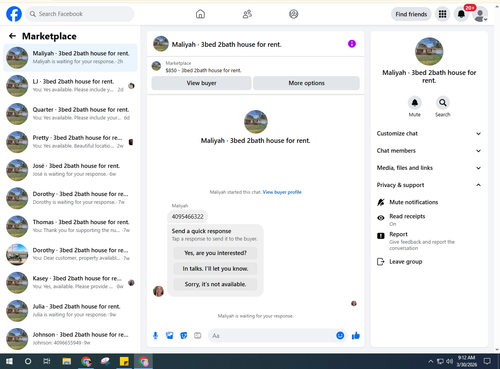Send quick reply 'In talks. I'll let you know.'
Image resolution: width=500 pixels, height=369 pixels.
(x=215, y=269)
